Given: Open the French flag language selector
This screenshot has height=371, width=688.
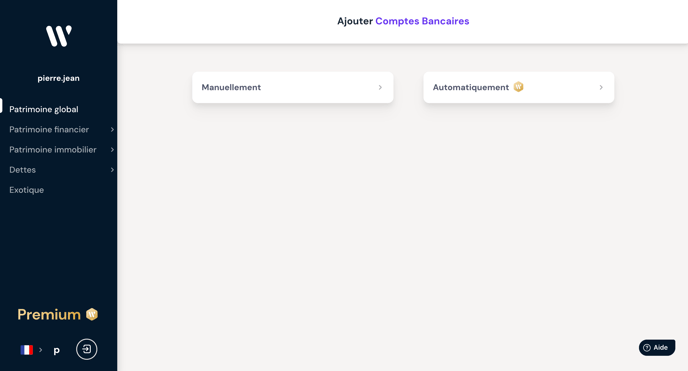Looking at the screenshot, I should click(x=27, y=350).
